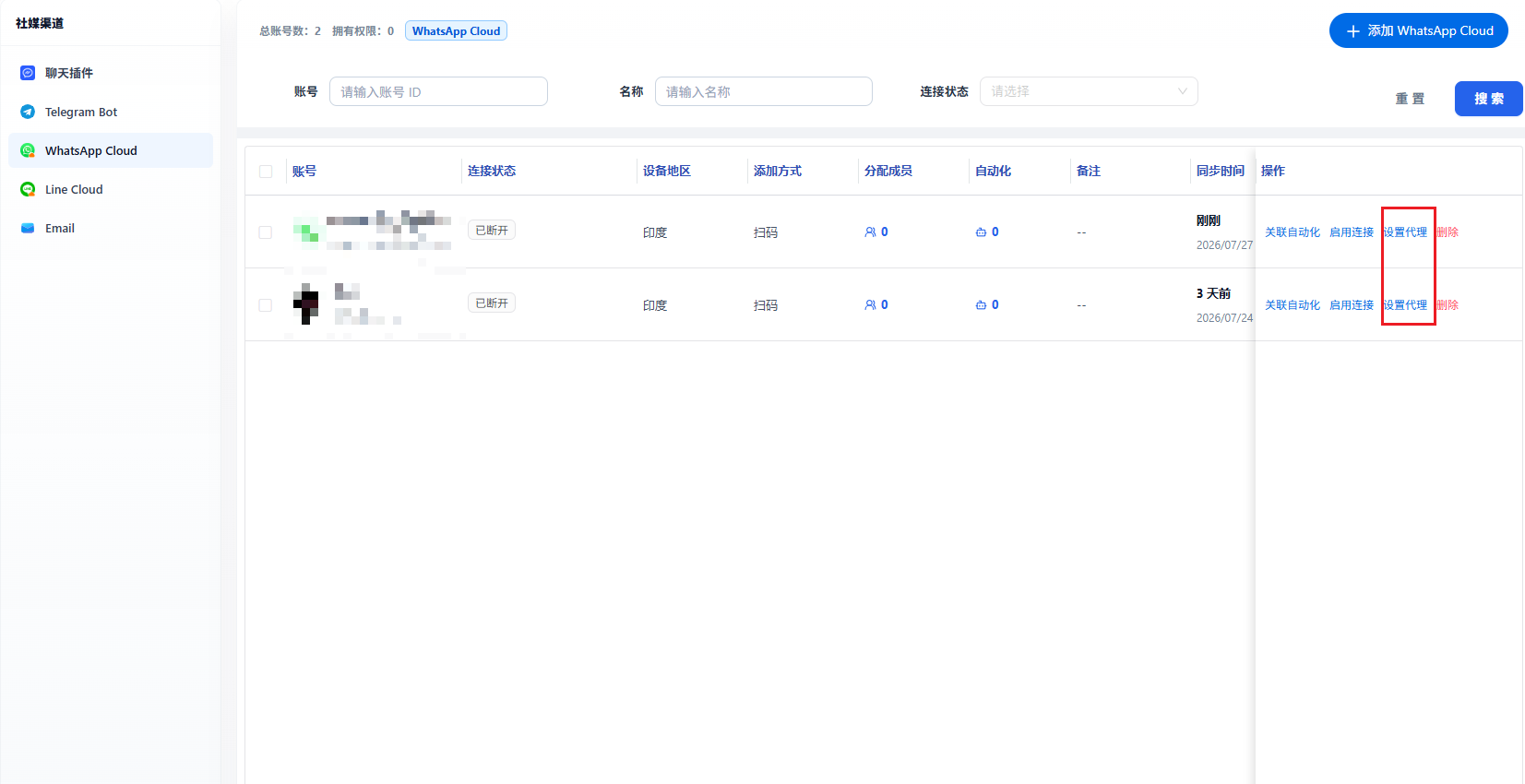Viewport: 1525px width, 784px height.
Task: Click the plus icon on add button
Action: [1353, 31]
